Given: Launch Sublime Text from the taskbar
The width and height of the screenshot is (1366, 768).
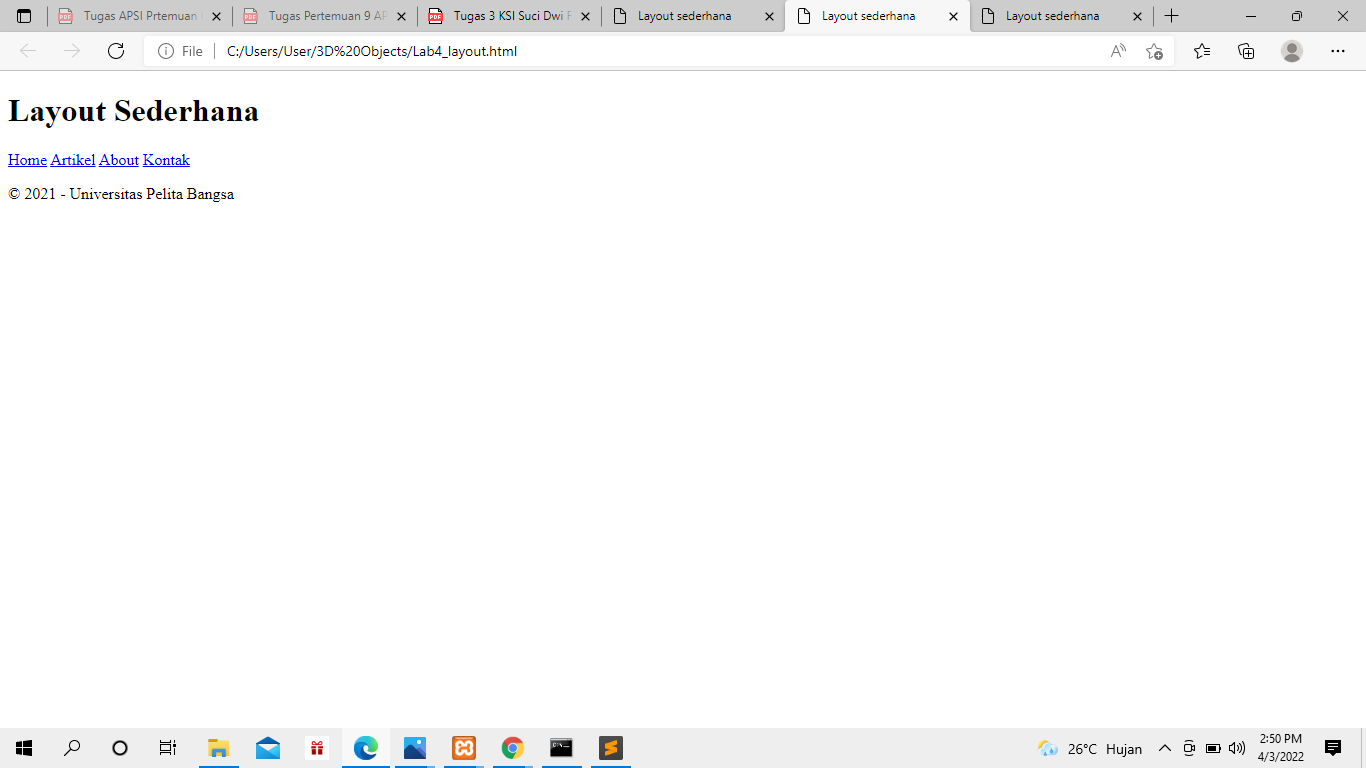Looking at the screenshot, I should (609, 748).
